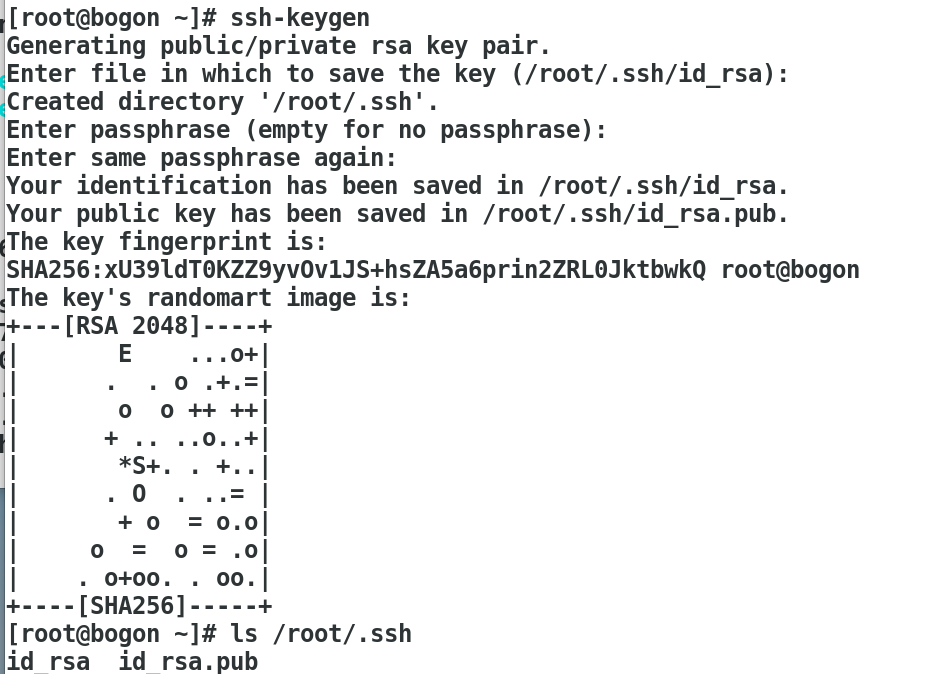Click the 'Generating public/private rsa key pair' line
The image size is (938, 674).
[x=278, y=46]
